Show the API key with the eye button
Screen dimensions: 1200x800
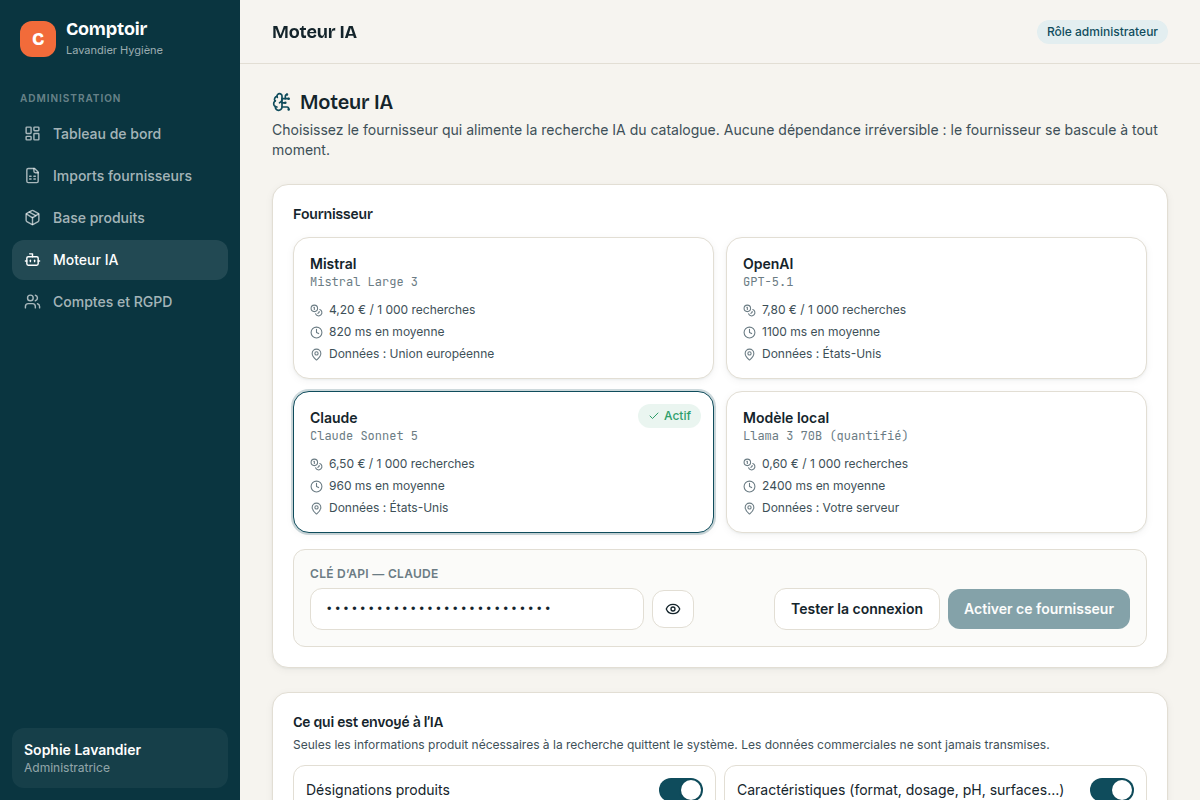click(x=673, y=609)
